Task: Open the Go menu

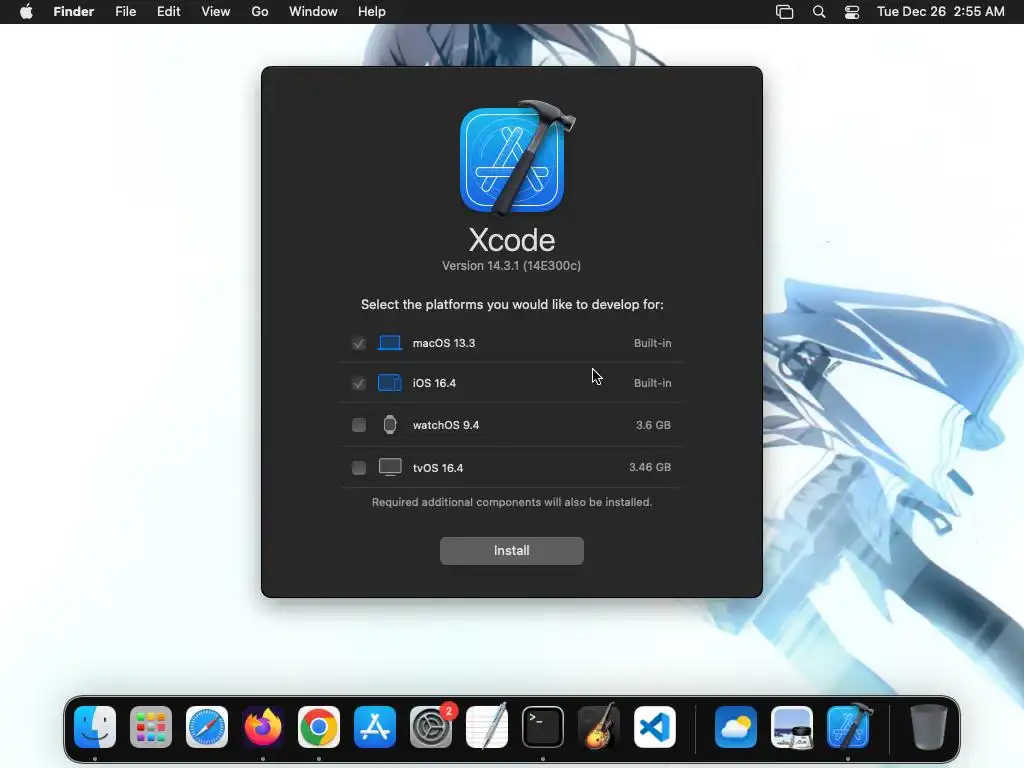Action: pos(260,12)
